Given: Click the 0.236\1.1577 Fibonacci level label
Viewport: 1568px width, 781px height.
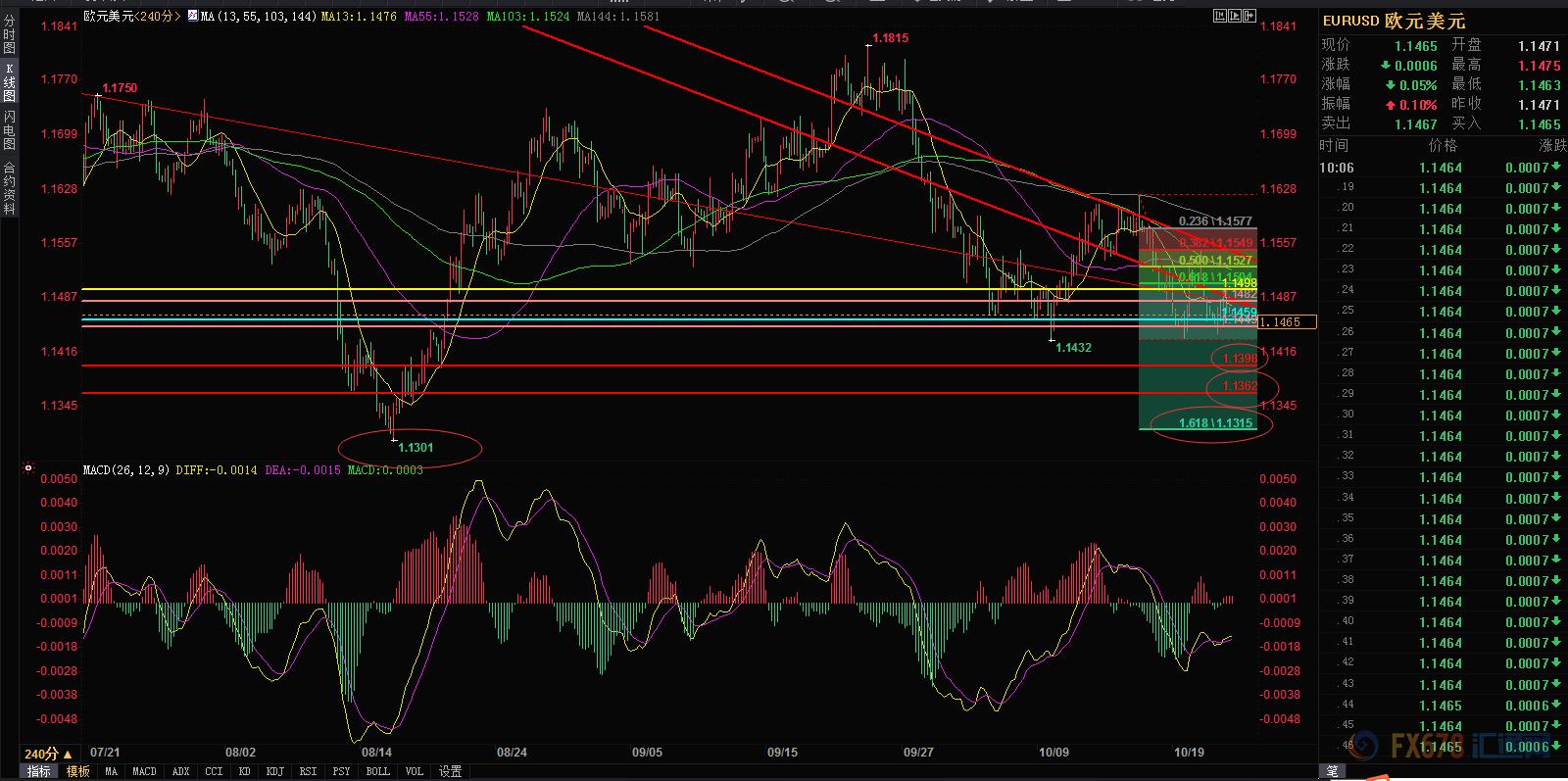Looking at the screenshot, I should (1215, 221).
